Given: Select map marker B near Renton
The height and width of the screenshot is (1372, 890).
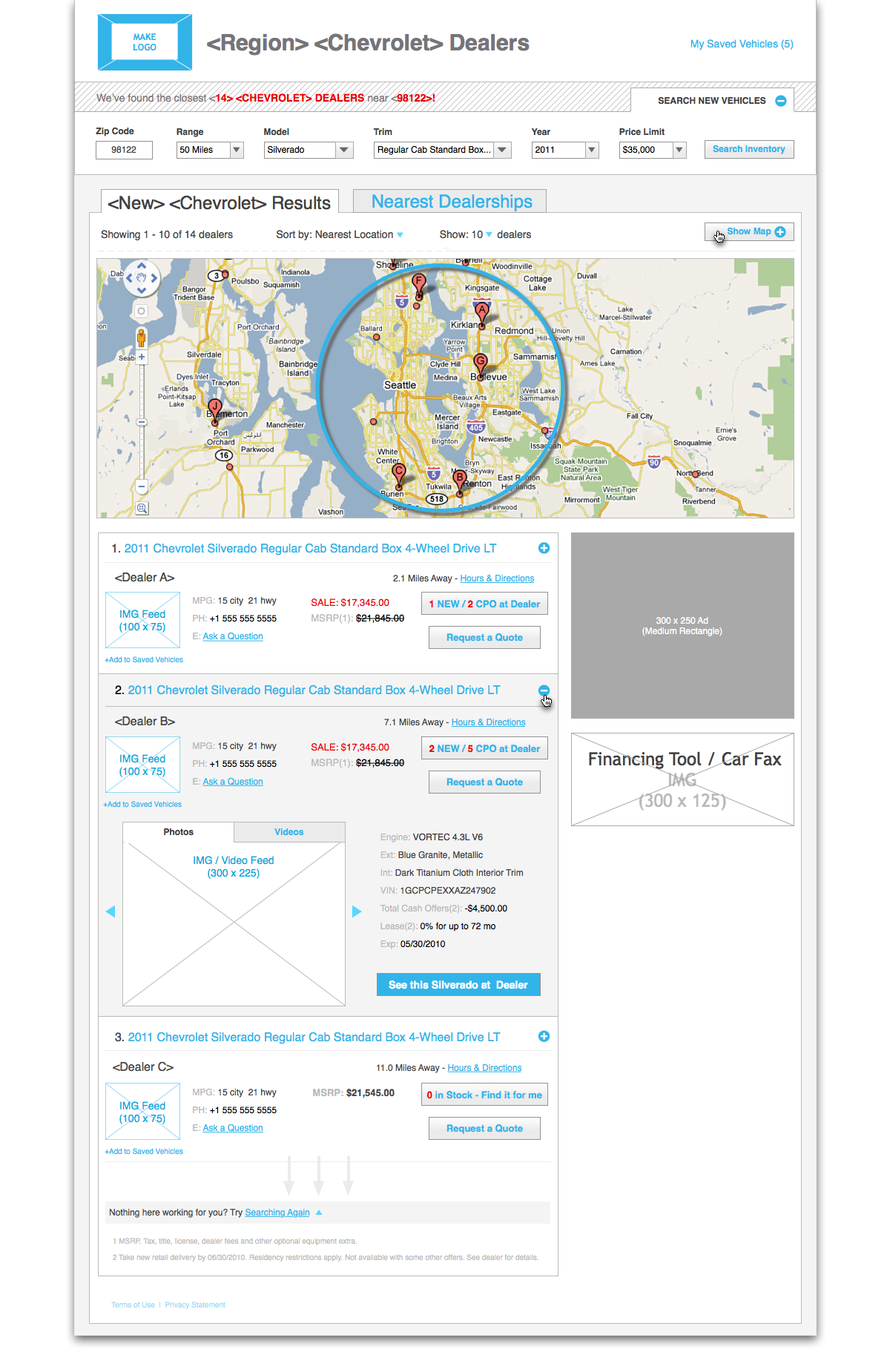Looking at the screenshot, I should [460, 481].
